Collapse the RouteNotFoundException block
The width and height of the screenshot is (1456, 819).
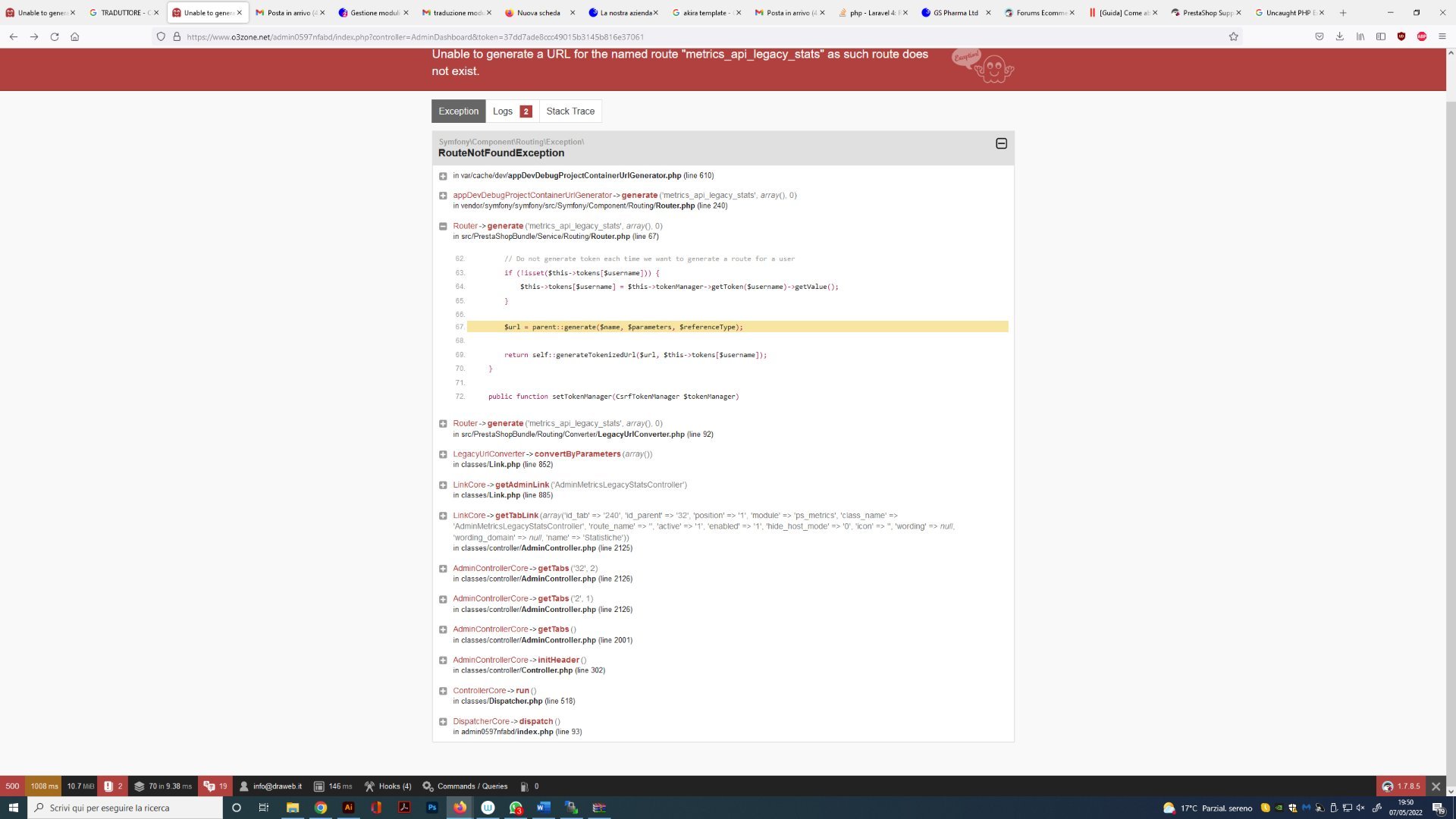pyautogui.click(x=1001, y=143)
